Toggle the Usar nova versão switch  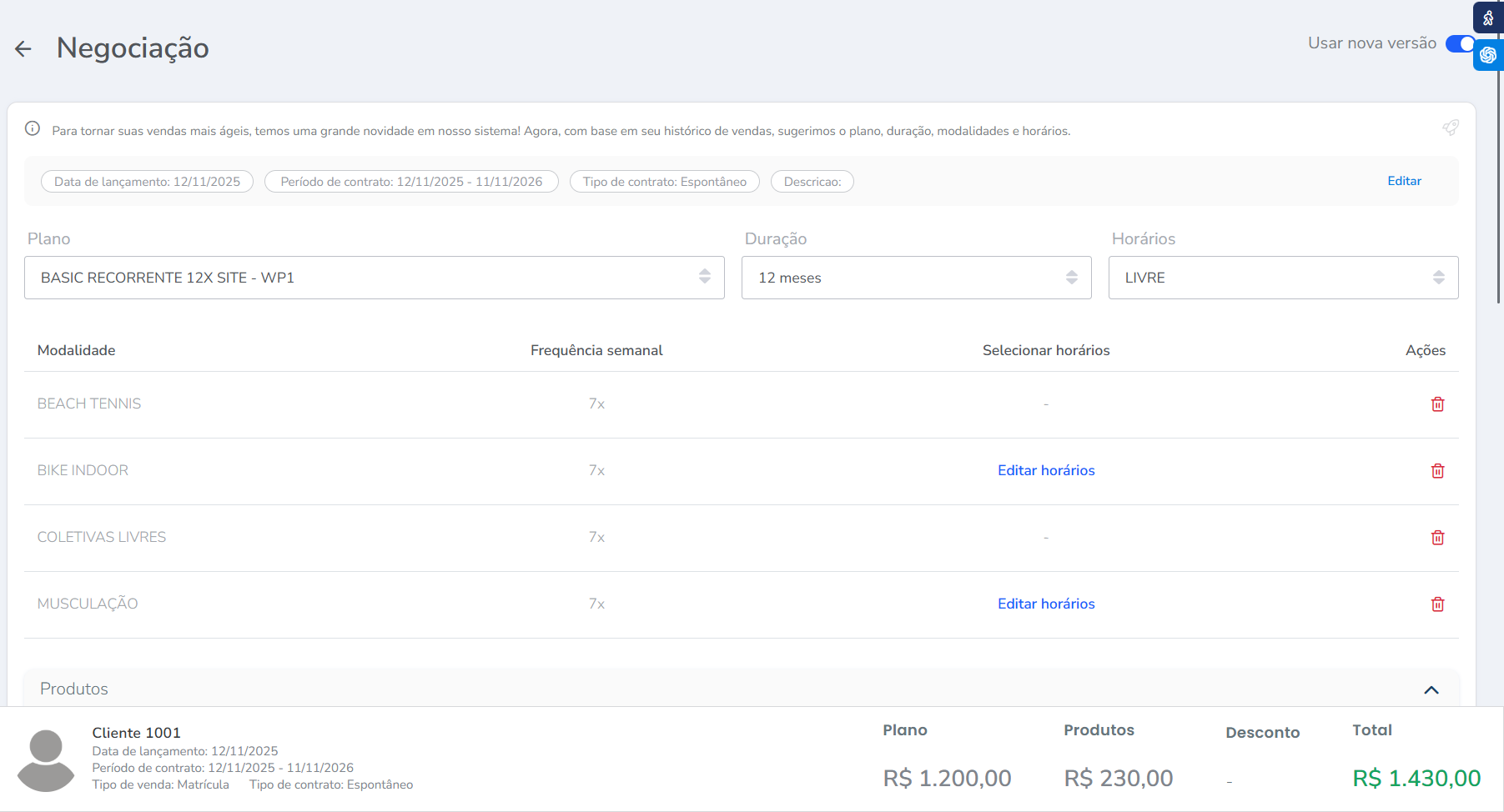tap(1460, 43)
